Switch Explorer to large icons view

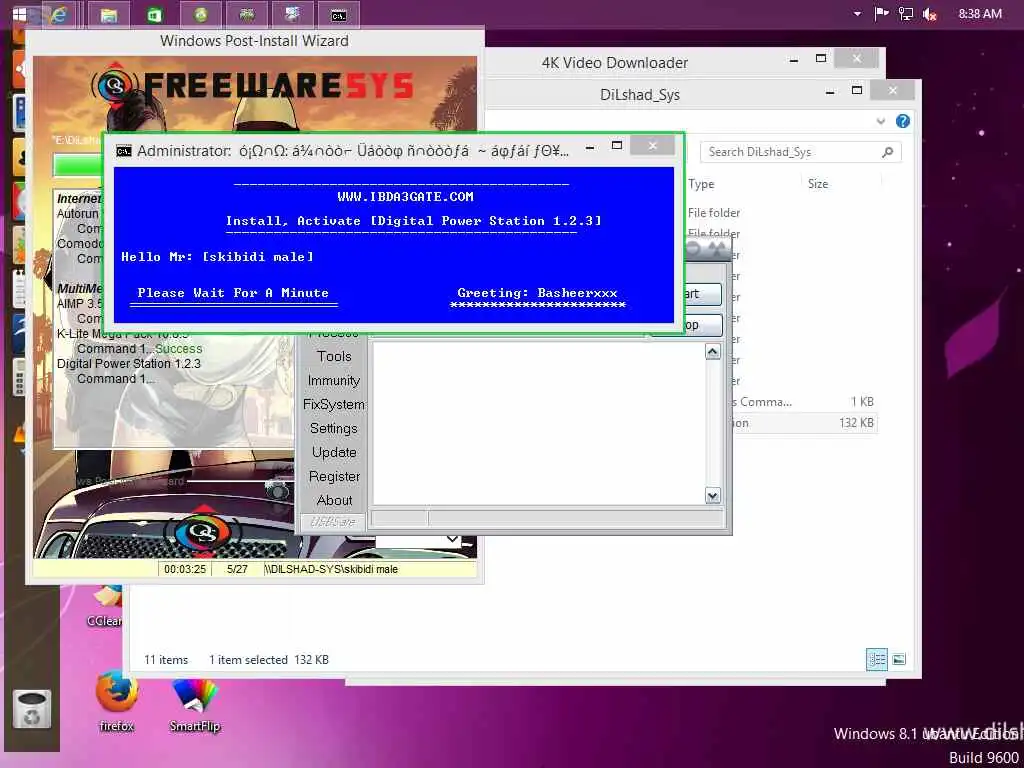pos(899,660)
